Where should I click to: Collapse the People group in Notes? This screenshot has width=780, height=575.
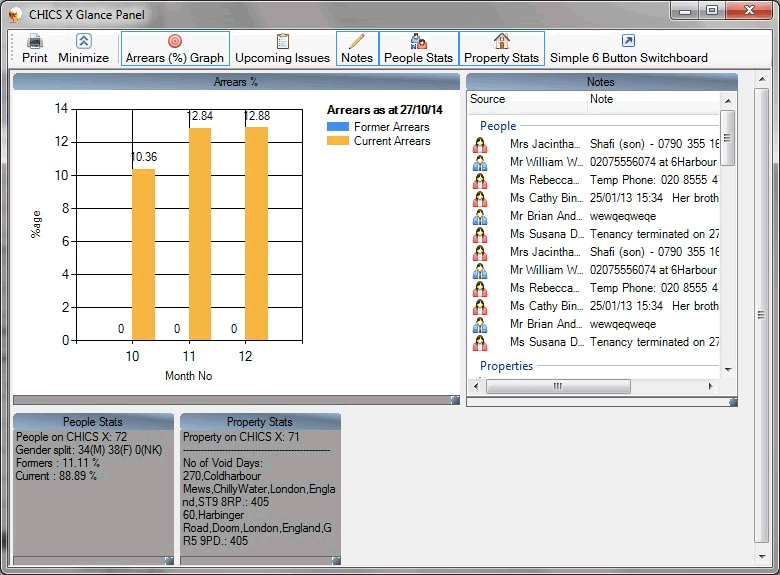pyautogui.click(x=498, y=126)
